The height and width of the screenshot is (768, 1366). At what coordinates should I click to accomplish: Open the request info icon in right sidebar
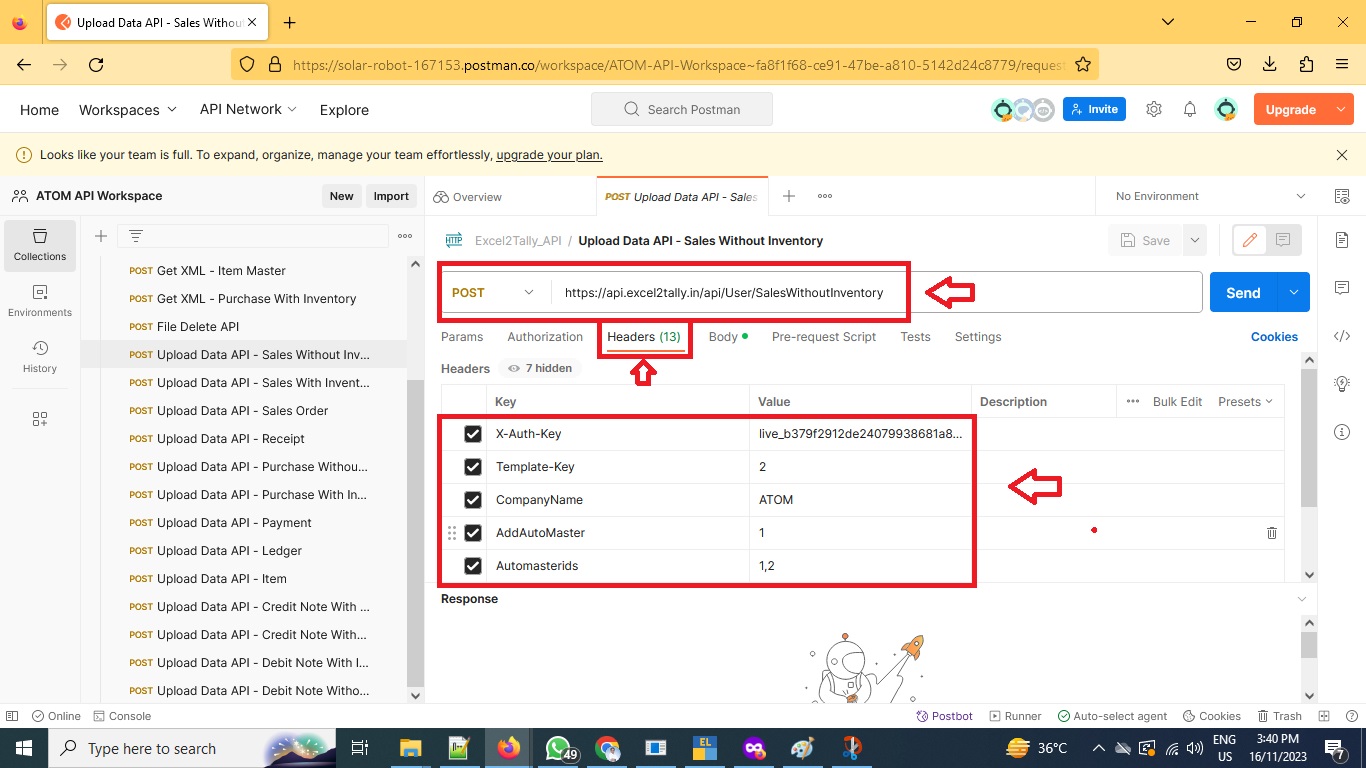[1342, 432]
